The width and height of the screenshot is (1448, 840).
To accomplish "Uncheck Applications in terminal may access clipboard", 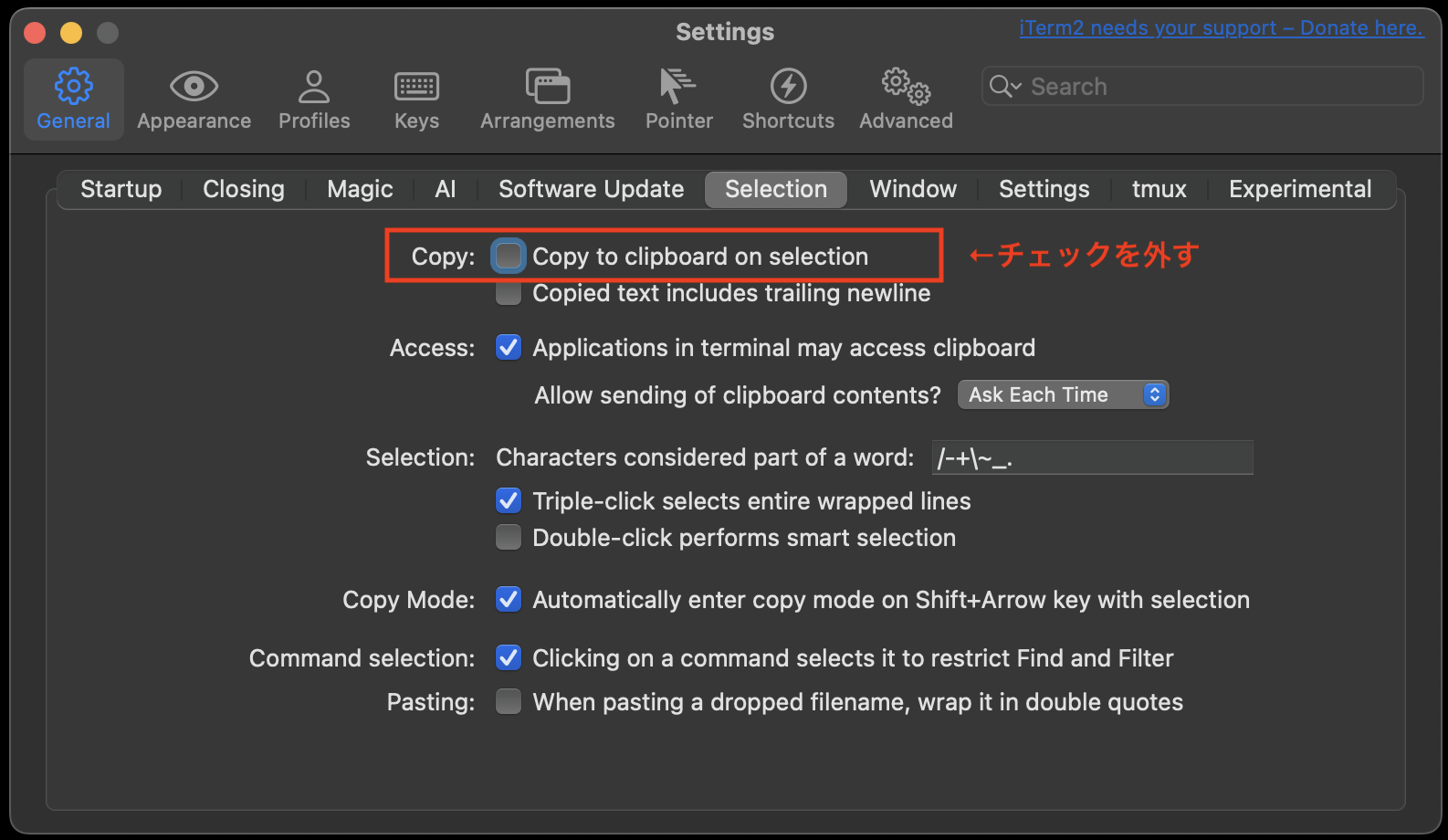I will point(509,348).
